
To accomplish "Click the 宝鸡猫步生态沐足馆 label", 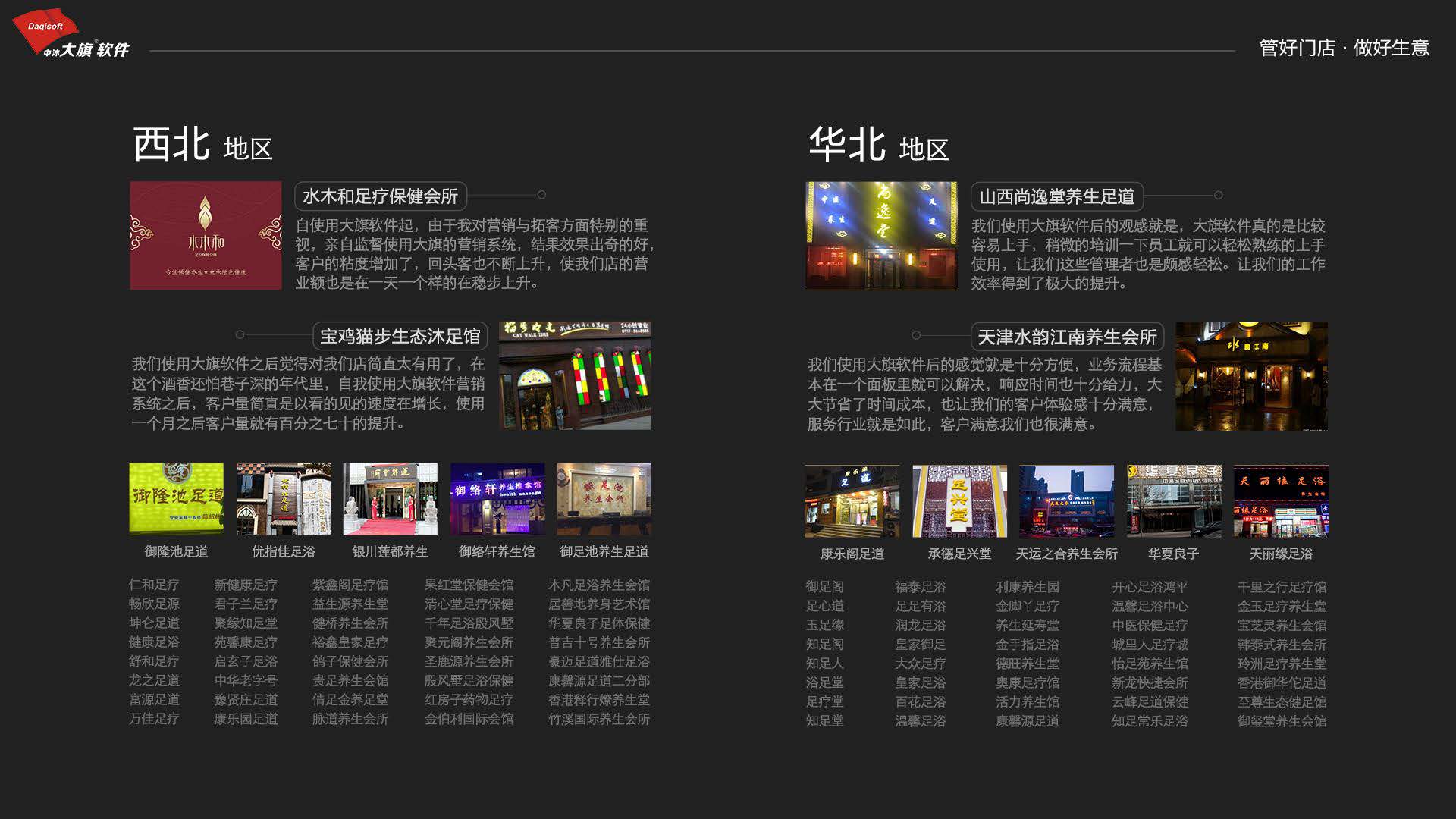I will point(400,336).
